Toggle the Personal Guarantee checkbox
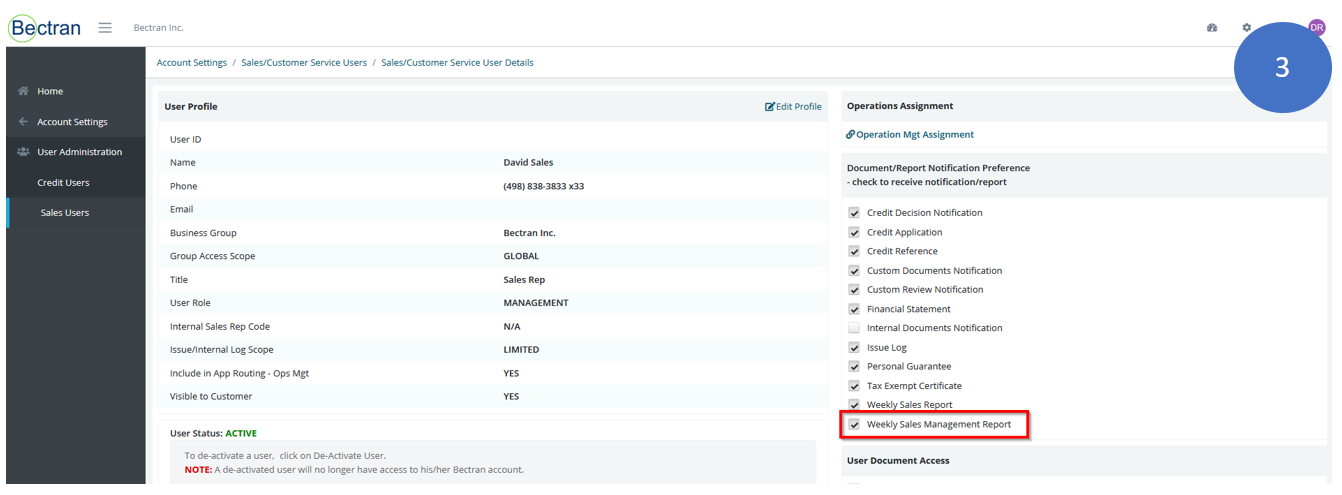1342x495 pixels. click(854, 367)
